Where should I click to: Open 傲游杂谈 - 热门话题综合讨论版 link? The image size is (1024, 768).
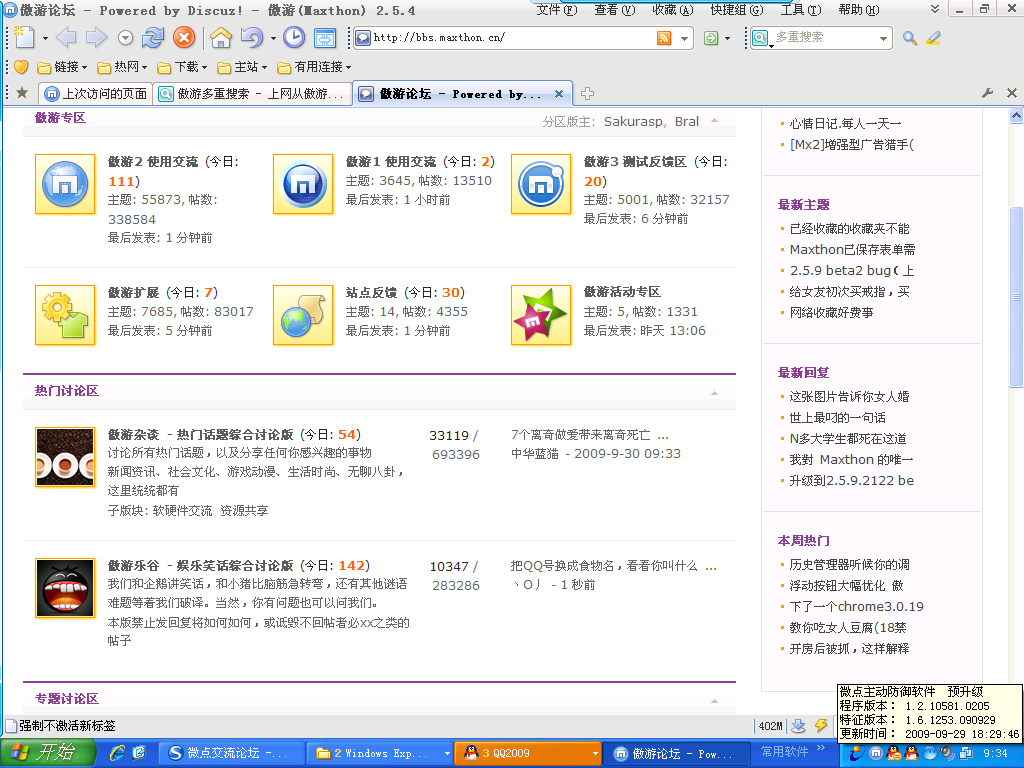tap(200, 434)
